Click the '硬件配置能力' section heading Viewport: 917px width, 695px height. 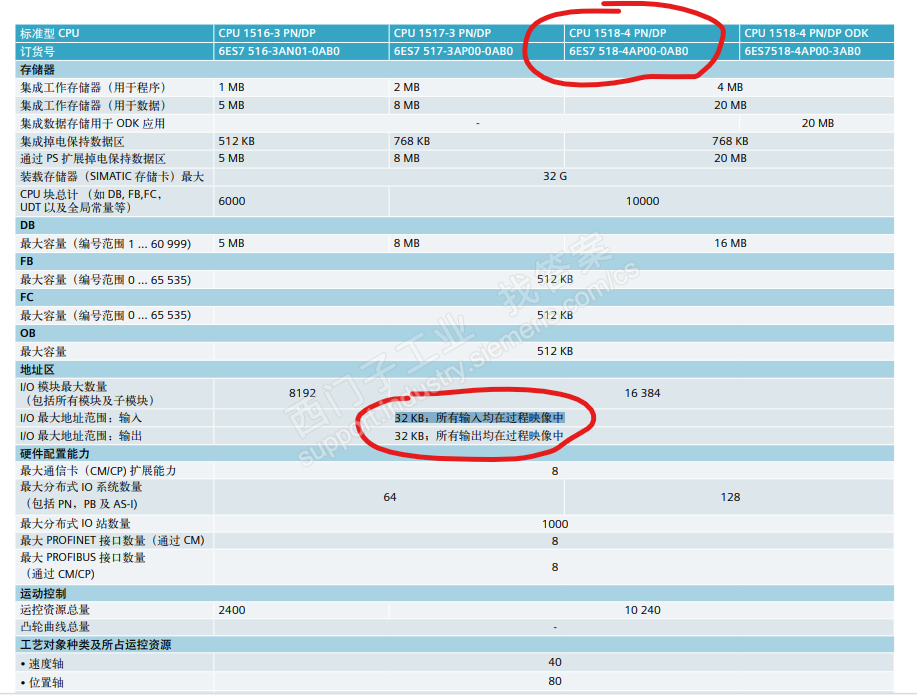(x=54, y=454)
